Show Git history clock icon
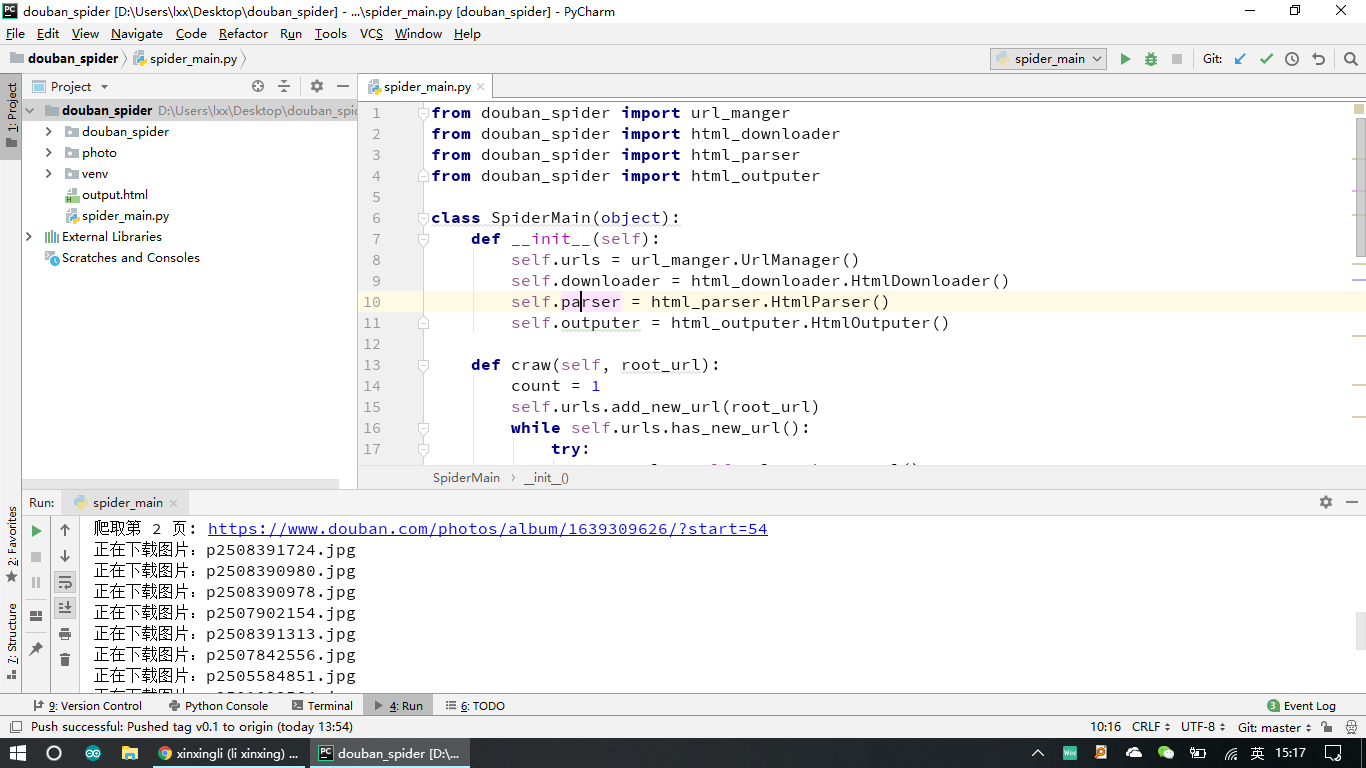 coord(1292,59)
